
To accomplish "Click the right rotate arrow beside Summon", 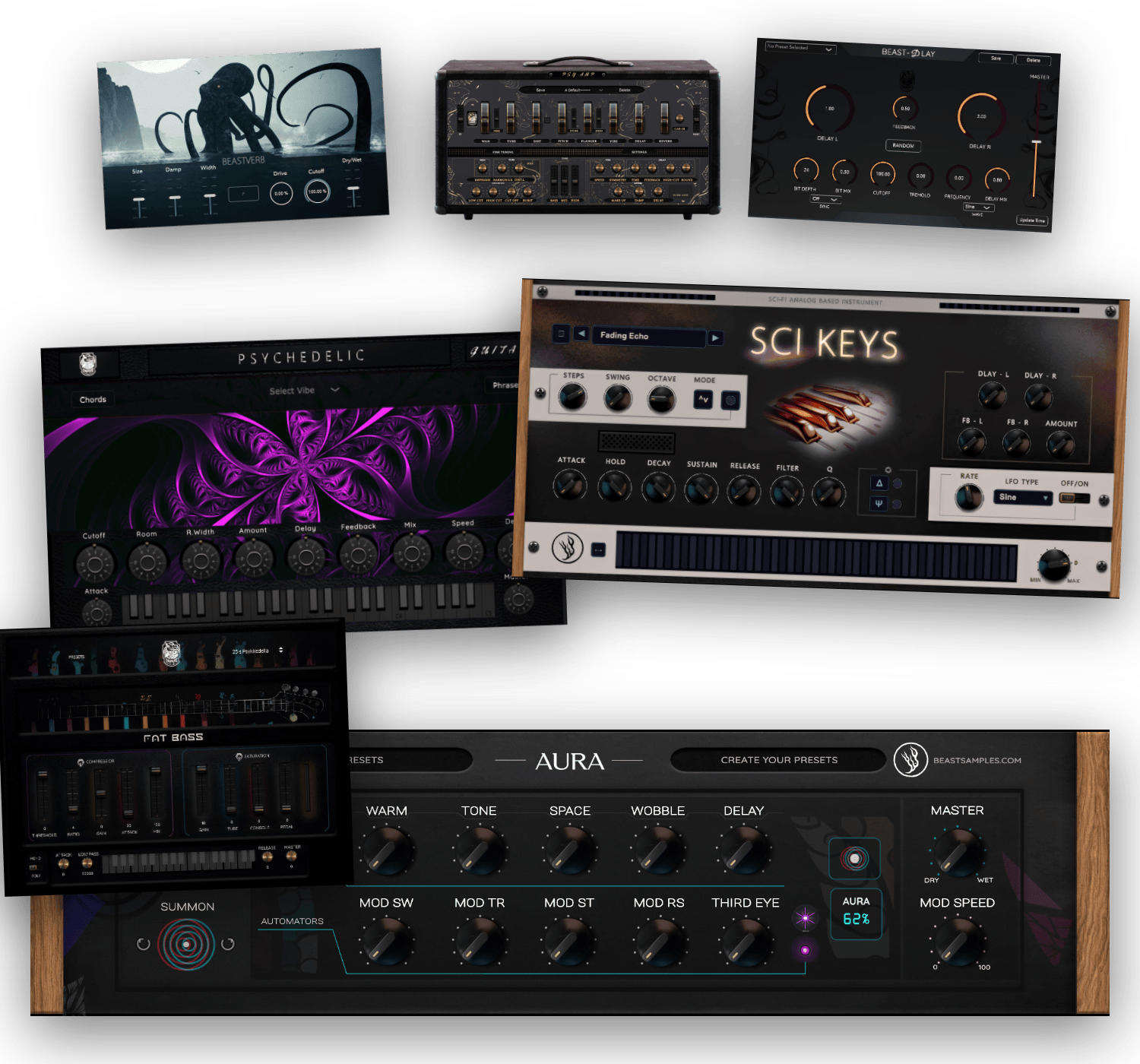I will click(228, 944).
